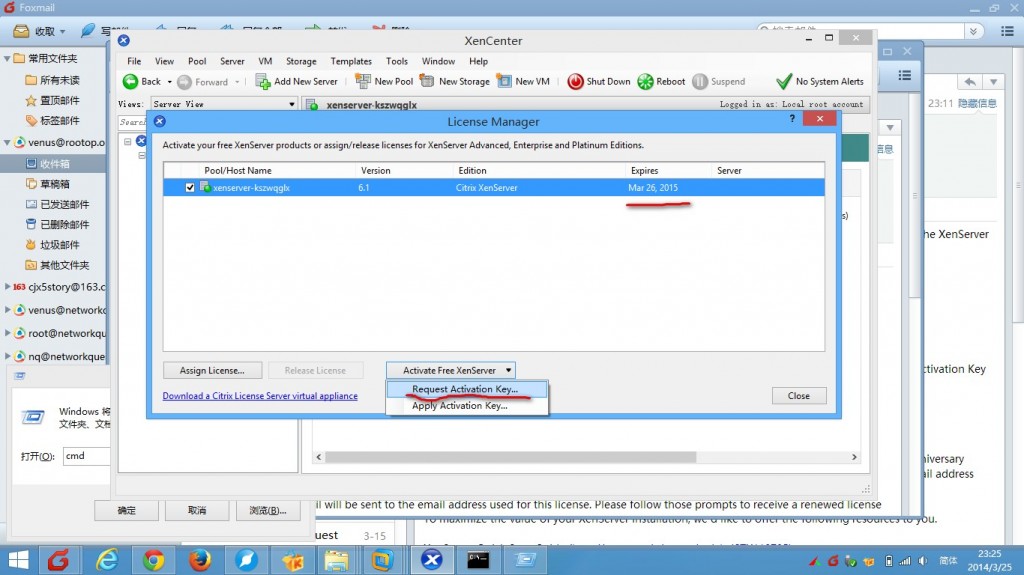The height and width of the screenshot is (575, 1024).
Task: Open the Pool menu
Action: [x=197, y=61]
